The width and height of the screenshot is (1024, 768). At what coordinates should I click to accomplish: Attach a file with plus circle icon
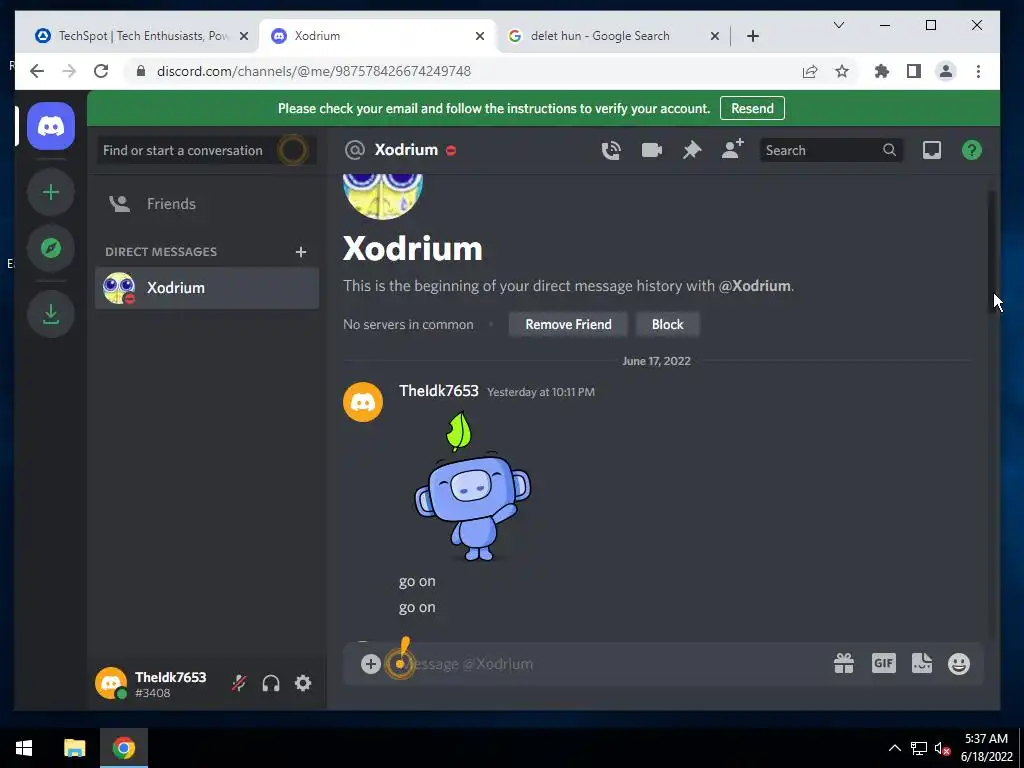point(370,664)
